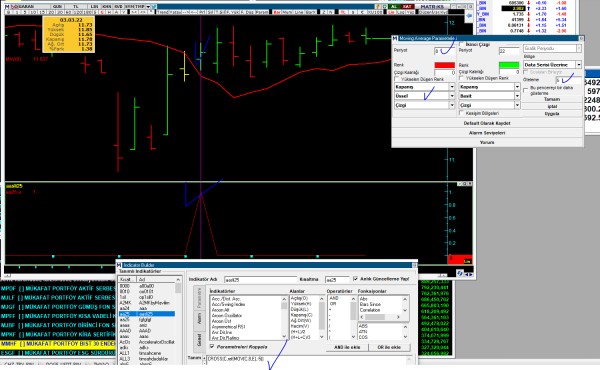Click the red SAT sell button
Screen dimensions: 600x370
pyautogui.click(x=407, y=7)
